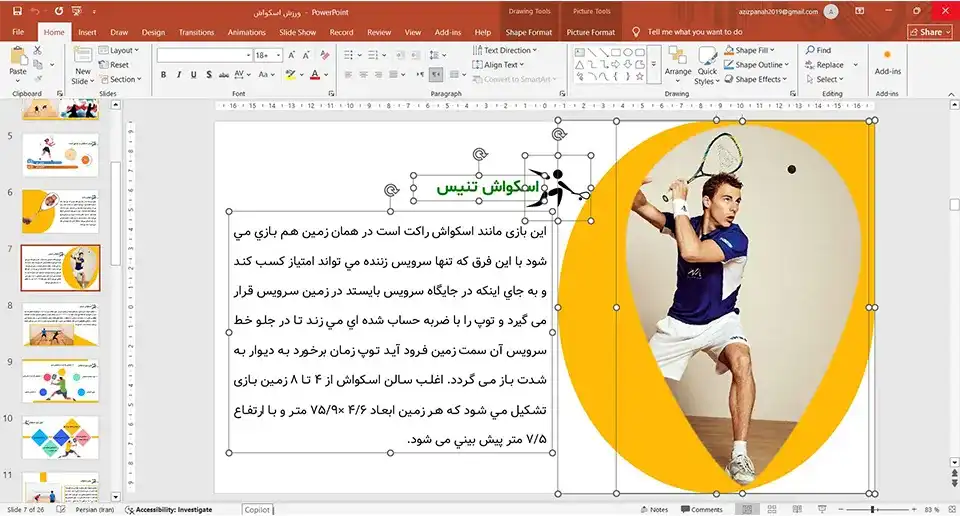Start slide show icon in status bar

coord(822,509)
